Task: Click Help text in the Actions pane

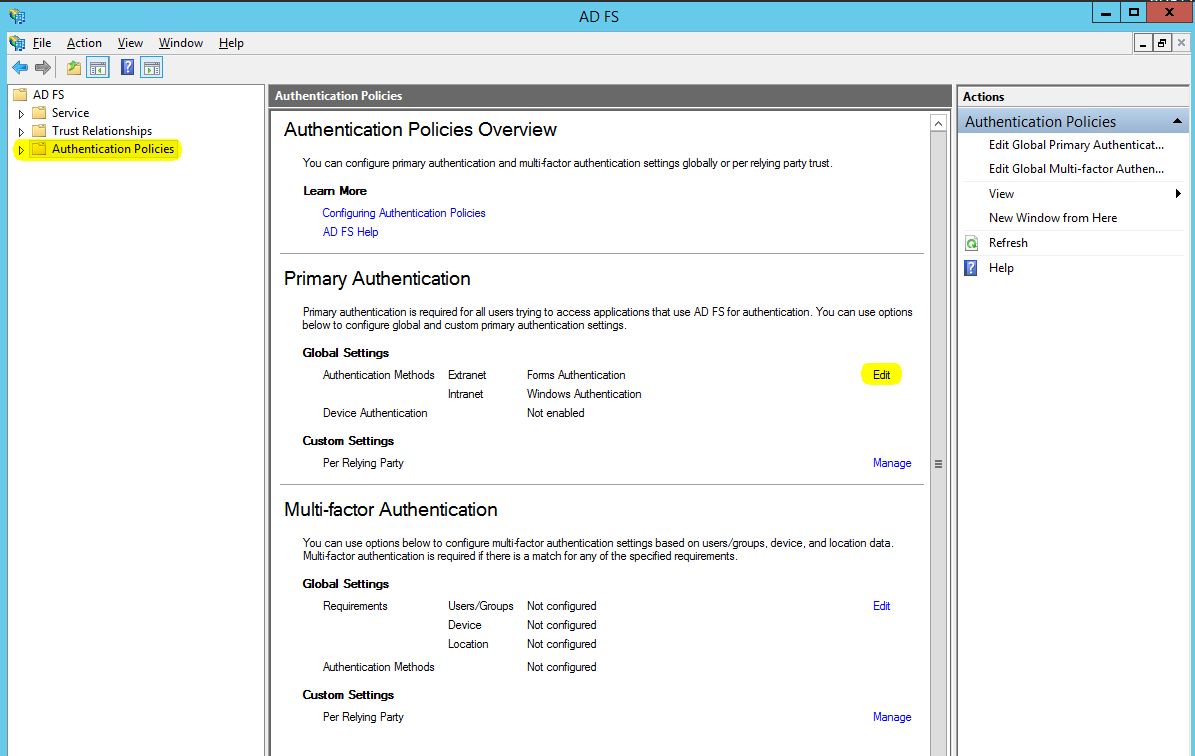Action: [1001, 268]
